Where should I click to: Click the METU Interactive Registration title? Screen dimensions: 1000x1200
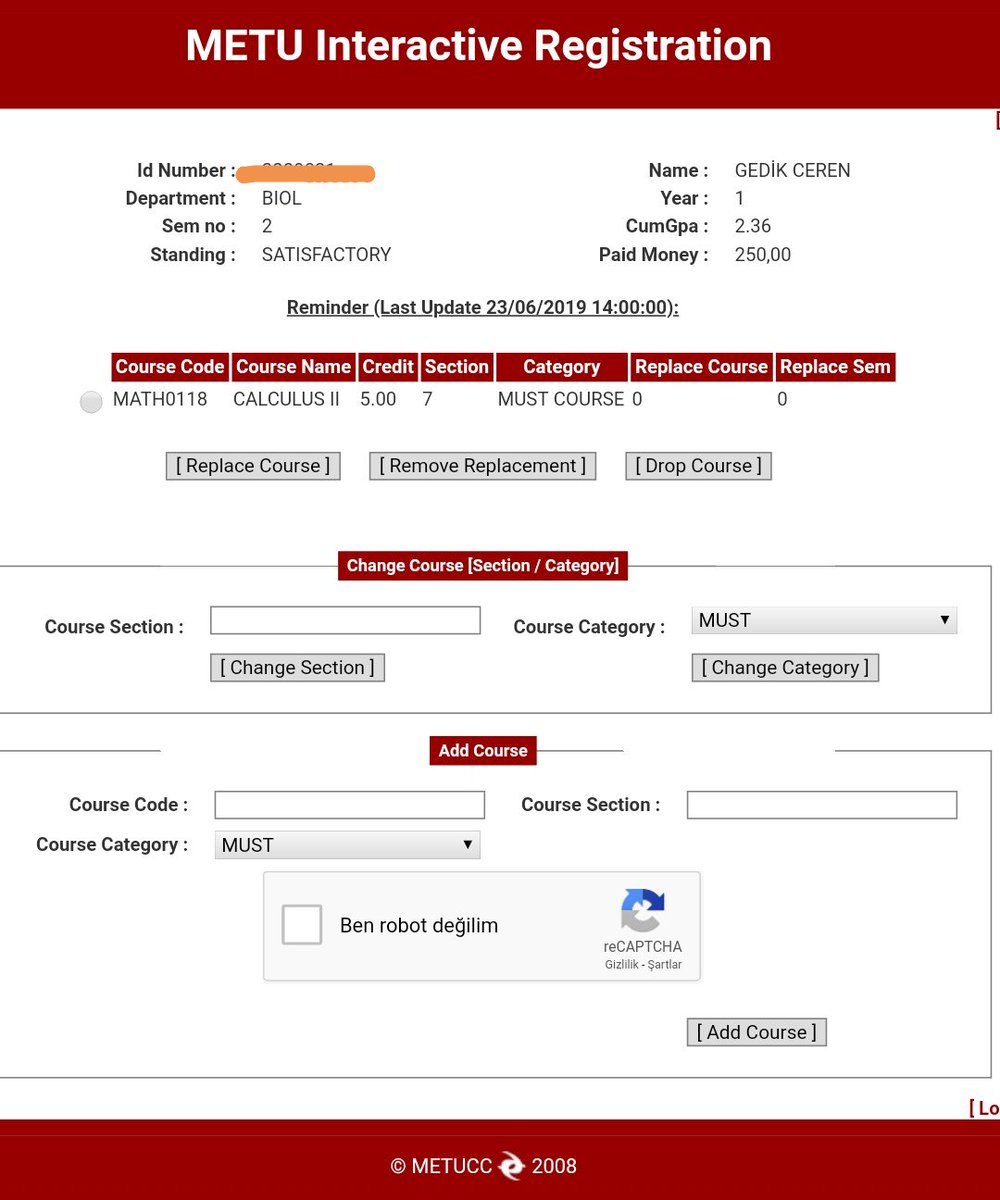pos(479,46)
